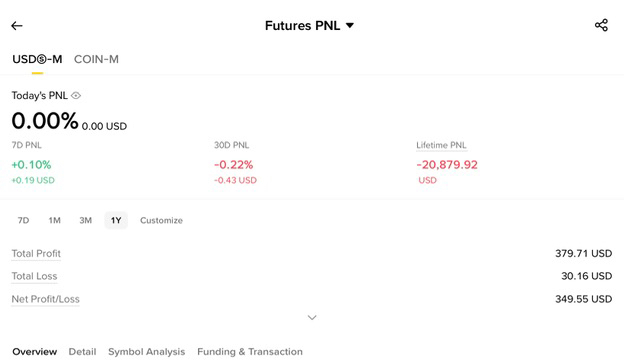Select the 1Y time range

click(116, 220)
